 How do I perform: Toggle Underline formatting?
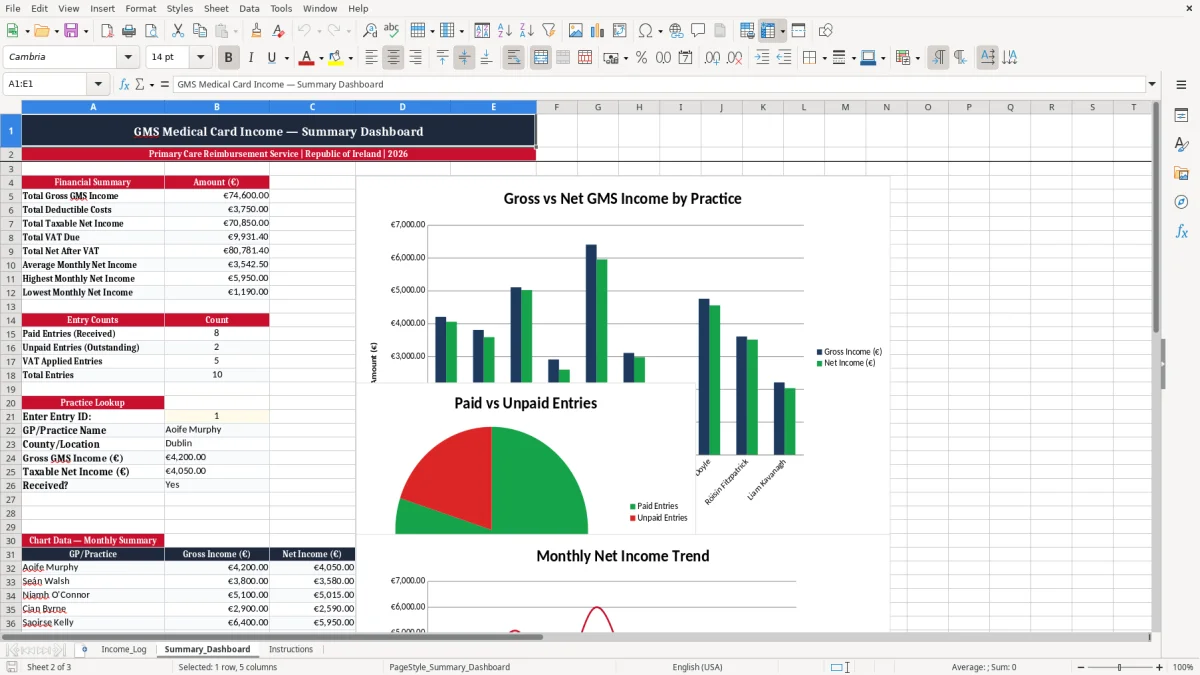coord(271,58)
